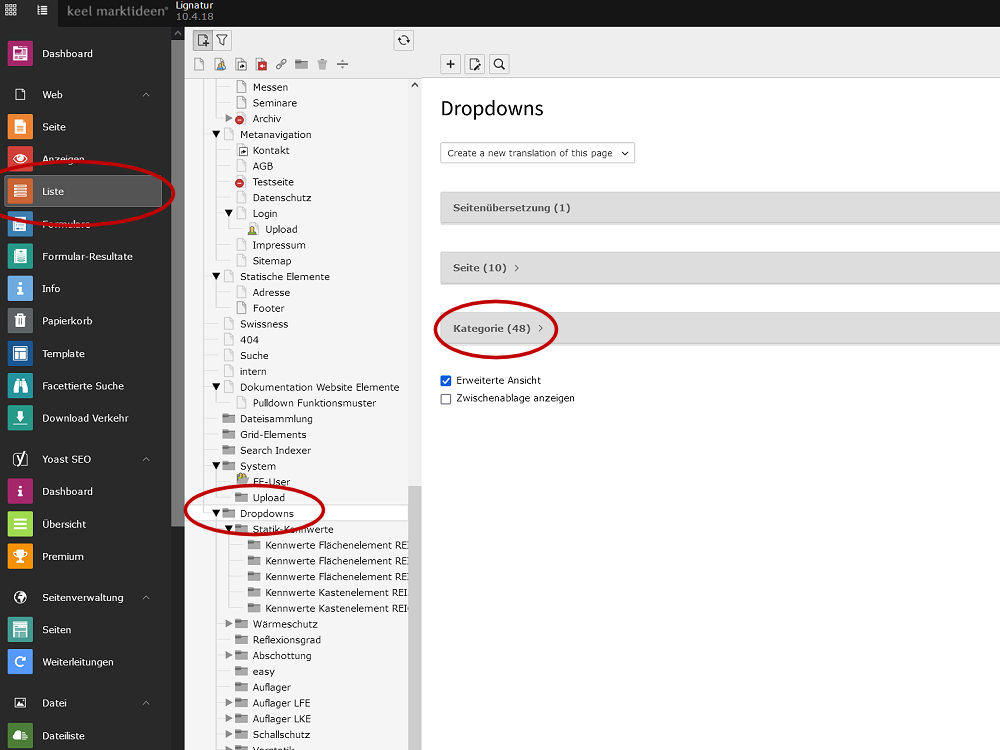Select the Datenschutz page
The height and width of the screenshot is (750, 1000).
[282, 198]
